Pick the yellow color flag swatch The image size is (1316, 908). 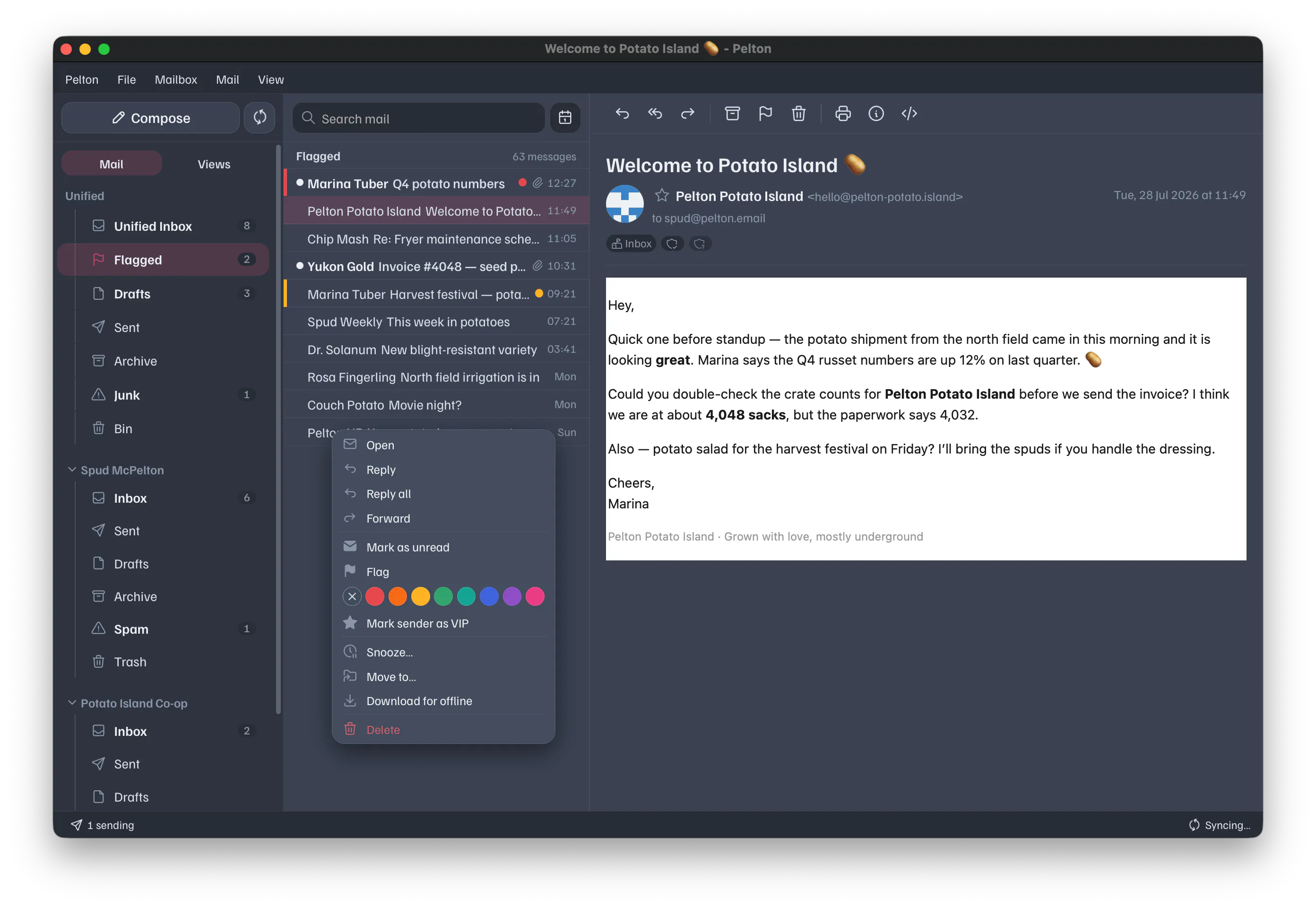(420, 596)
